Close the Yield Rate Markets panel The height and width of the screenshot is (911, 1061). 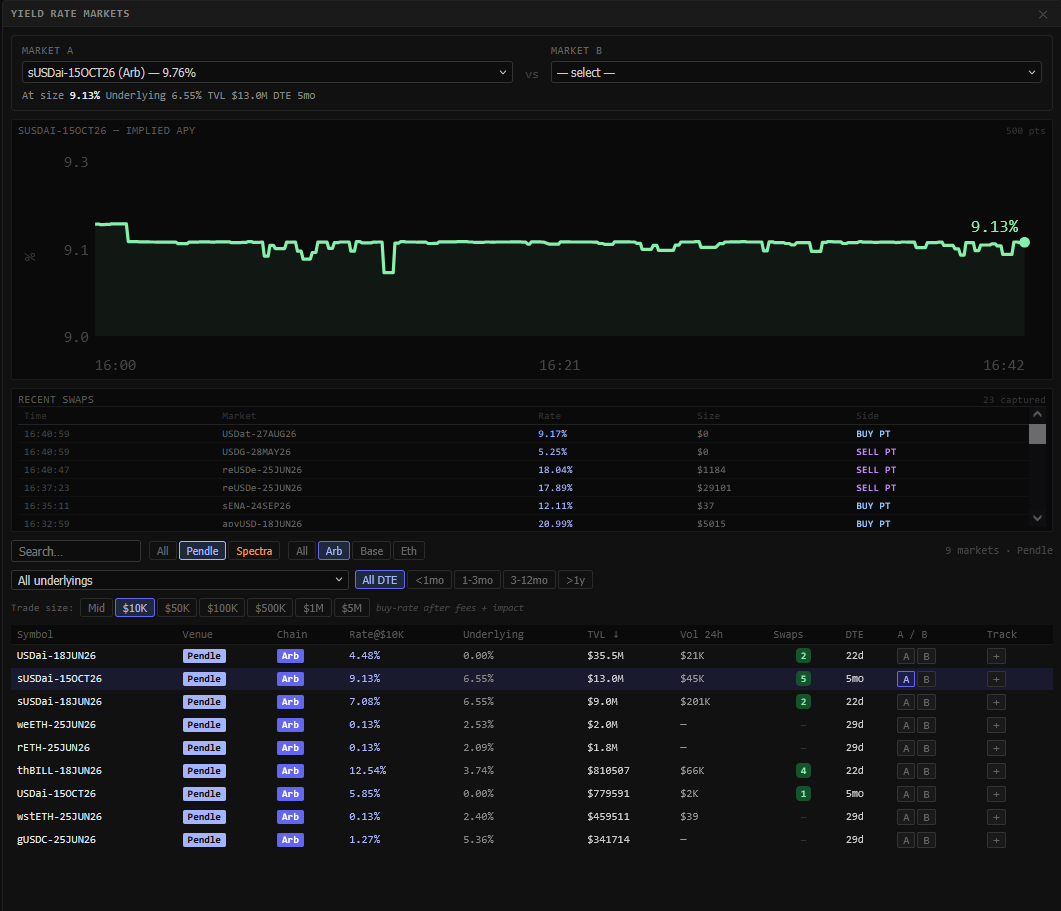(1043, 14)
